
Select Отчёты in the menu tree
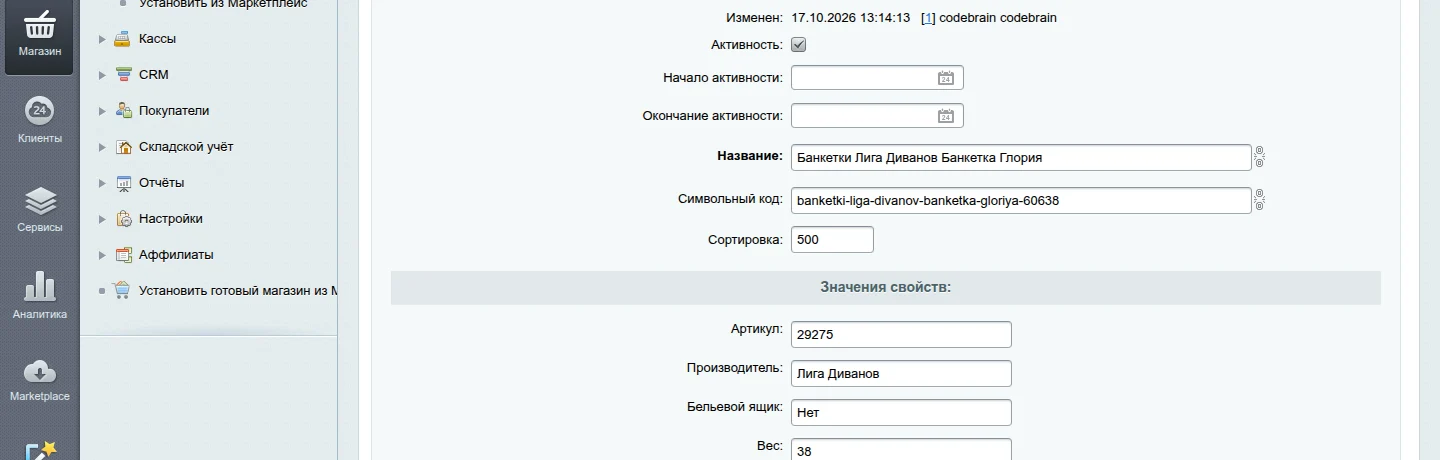coord(162,183)
